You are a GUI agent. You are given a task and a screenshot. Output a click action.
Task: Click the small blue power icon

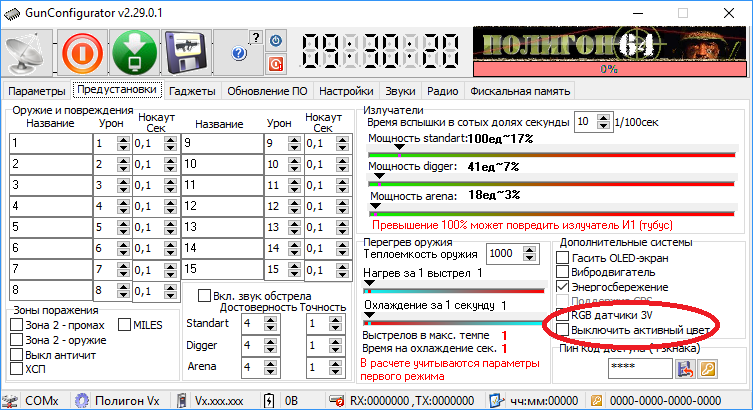click(x=275, y=40)
